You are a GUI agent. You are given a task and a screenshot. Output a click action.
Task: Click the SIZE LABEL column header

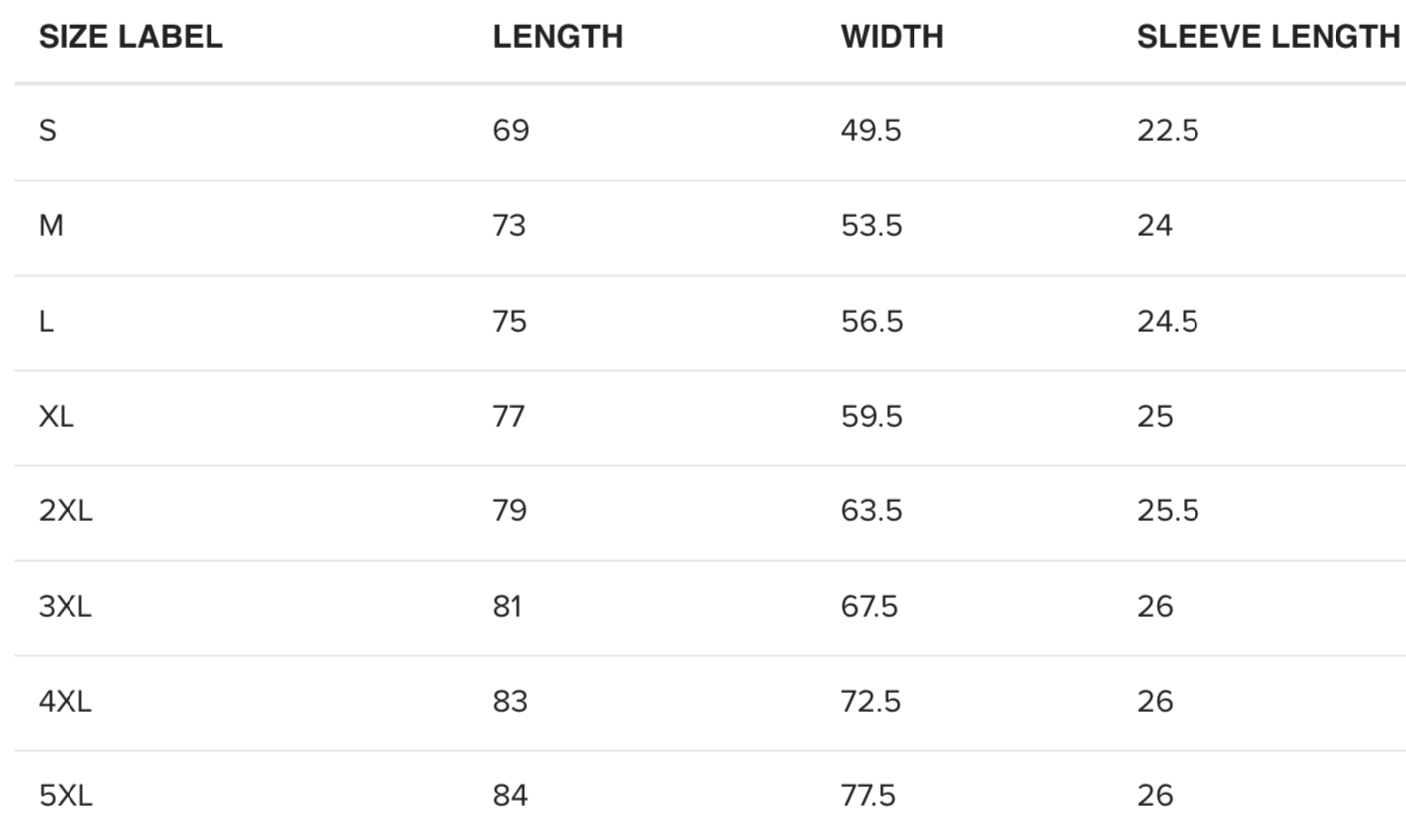tap(130, 37)
